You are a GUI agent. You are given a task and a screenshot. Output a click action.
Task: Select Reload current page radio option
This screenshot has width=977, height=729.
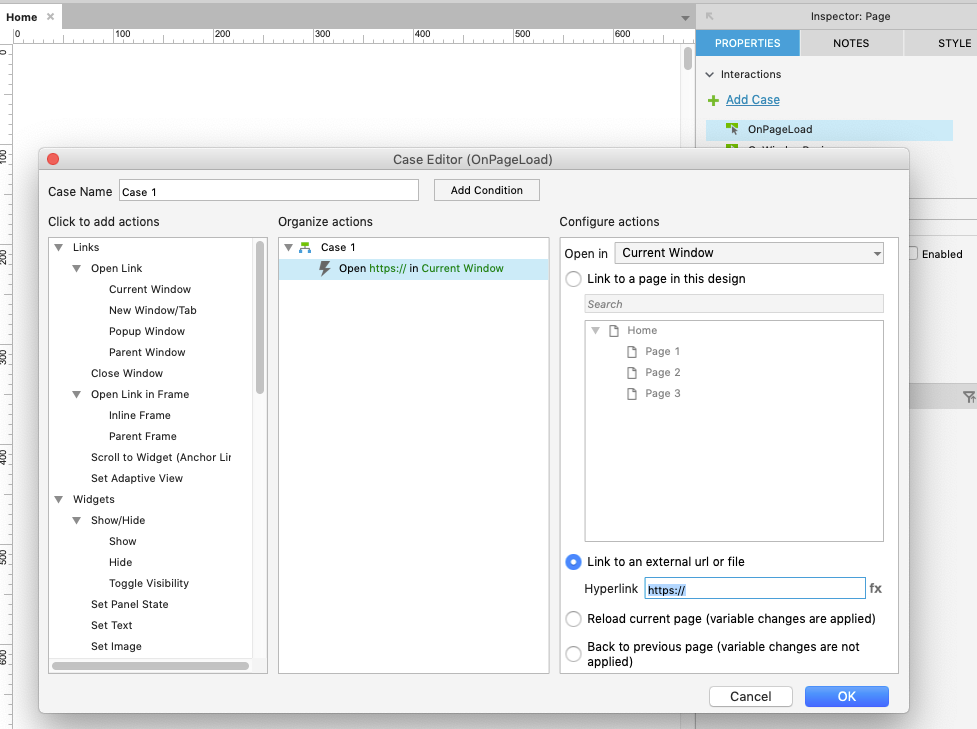point(573,619)
